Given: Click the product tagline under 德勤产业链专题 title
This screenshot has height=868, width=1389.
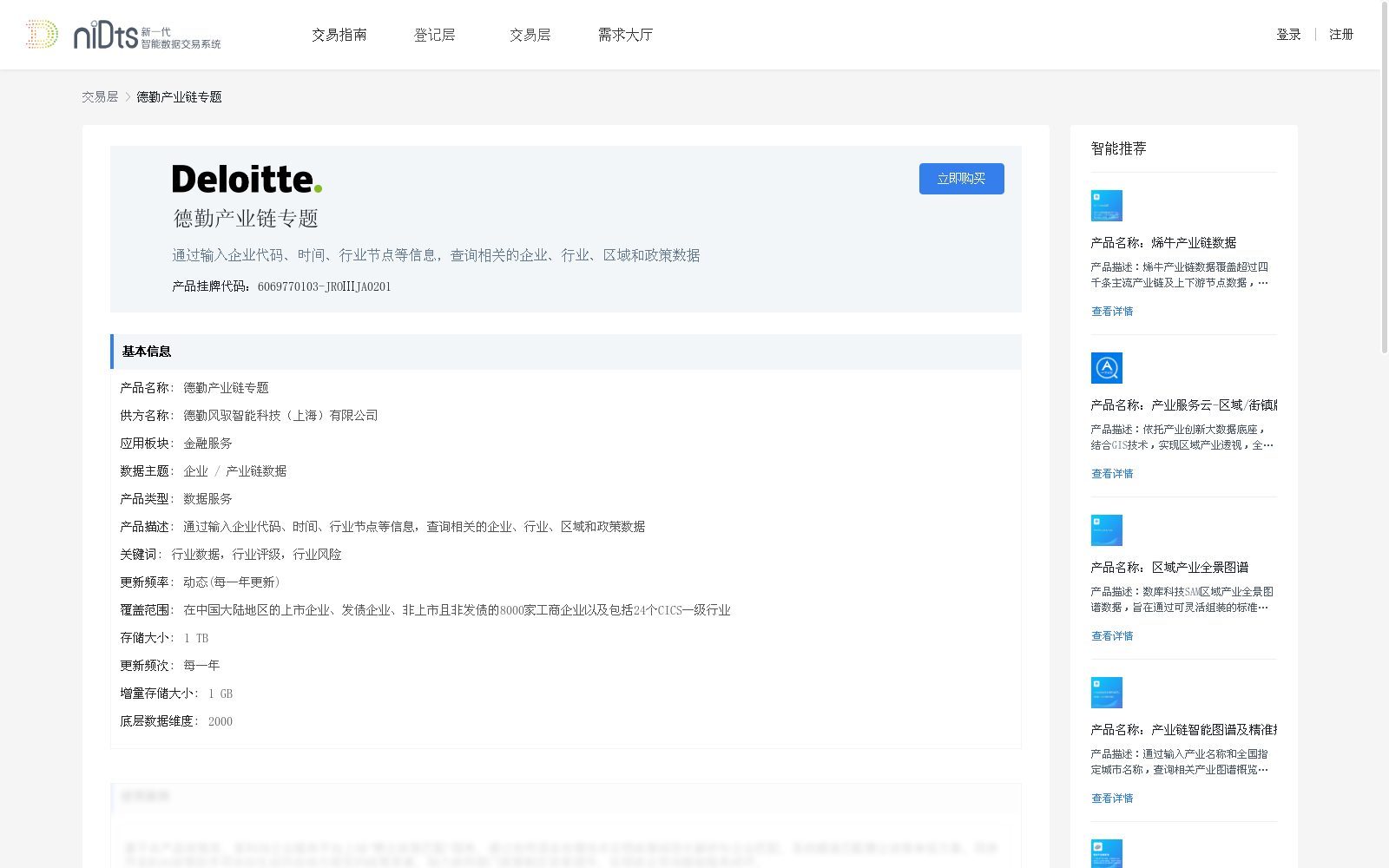Looking at the screenshot, I should click(436, 255).
